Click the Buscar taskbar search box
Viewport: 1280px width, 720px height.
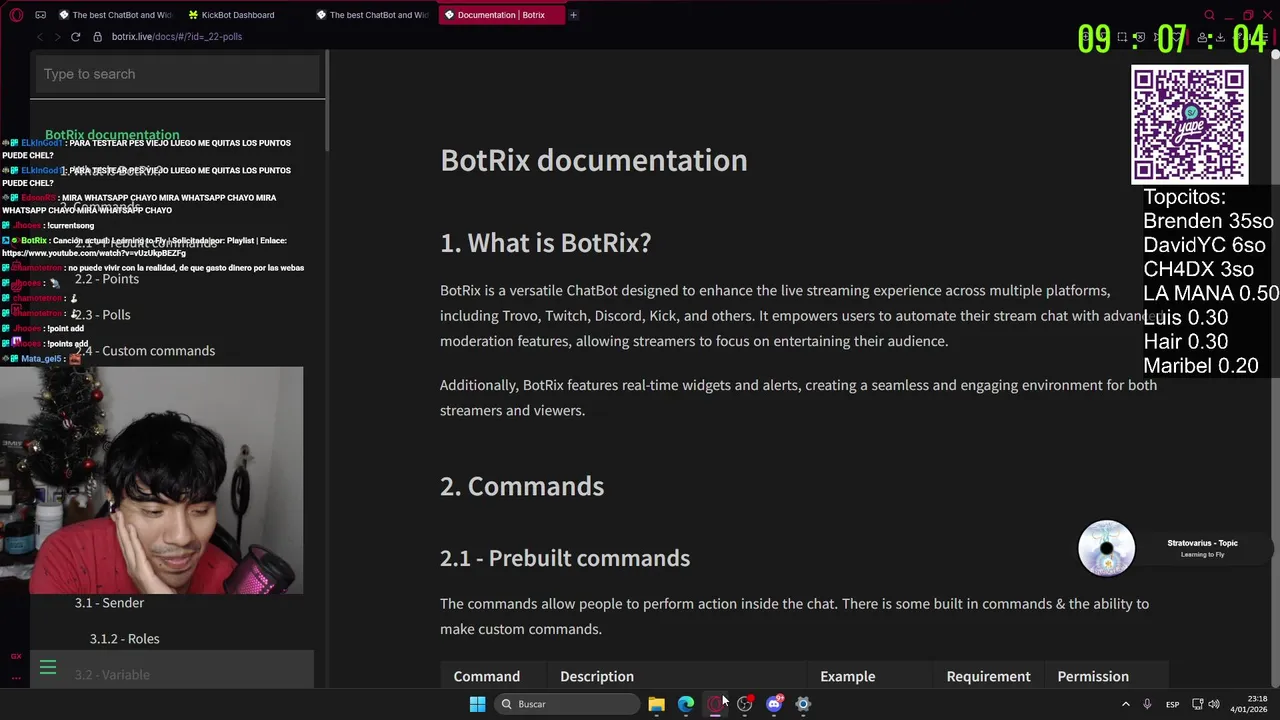click(x=568, y=704)
